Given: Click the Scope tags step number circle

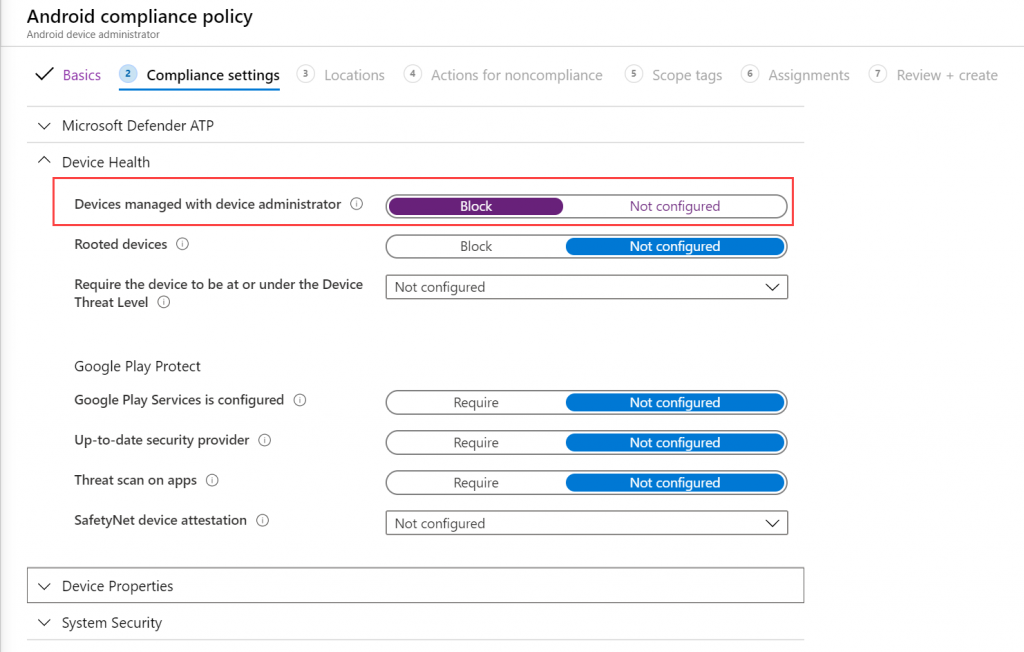Looking at the screenshot, I should [634, 74].
